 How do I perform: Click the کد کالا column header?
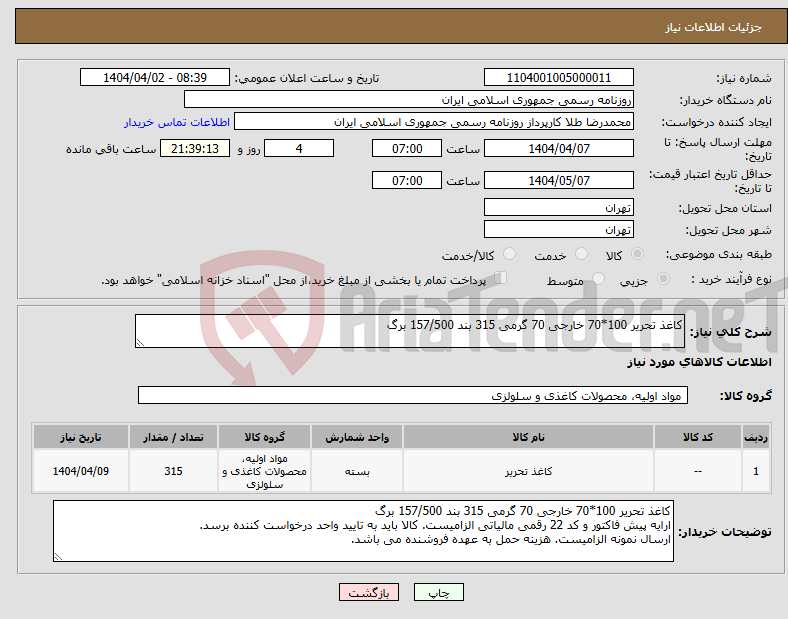click(698, 437)
